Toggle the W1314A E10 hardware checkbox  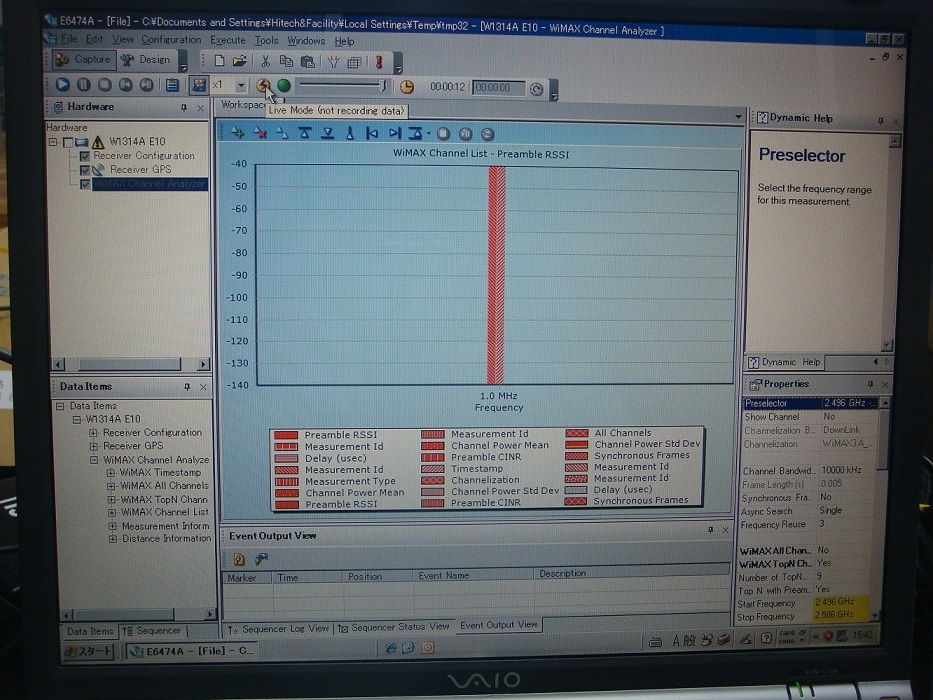[68, 142]
